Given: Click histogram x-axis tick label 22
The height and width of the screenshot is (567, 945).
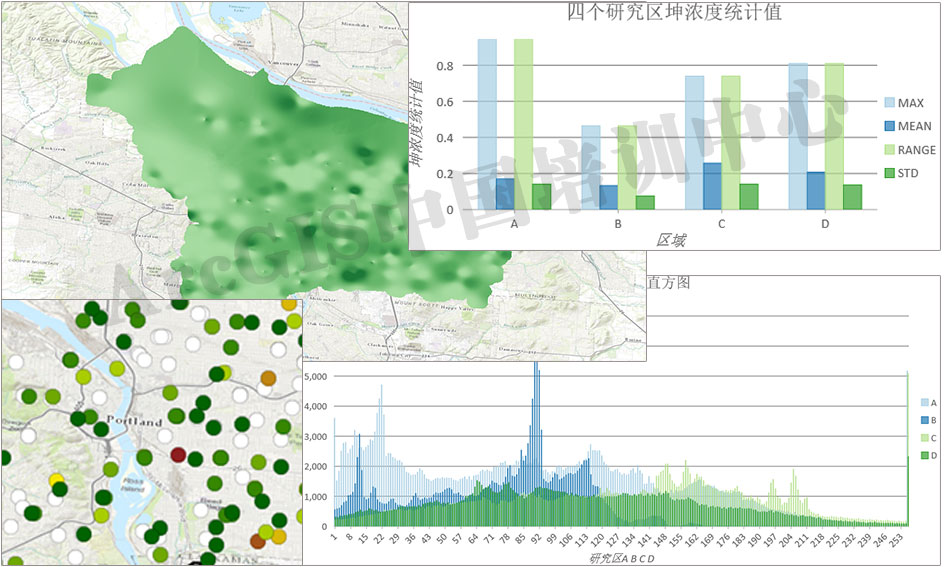Looking at the screenshot, I should (x=378, y=538).
